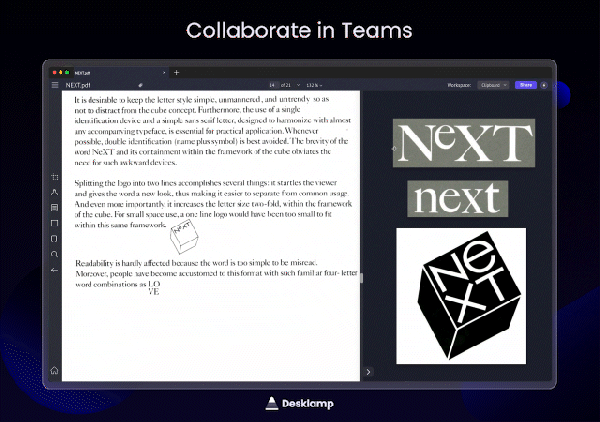
Task: Click the NEXT.pdf document title
Action: pos(78,85)
